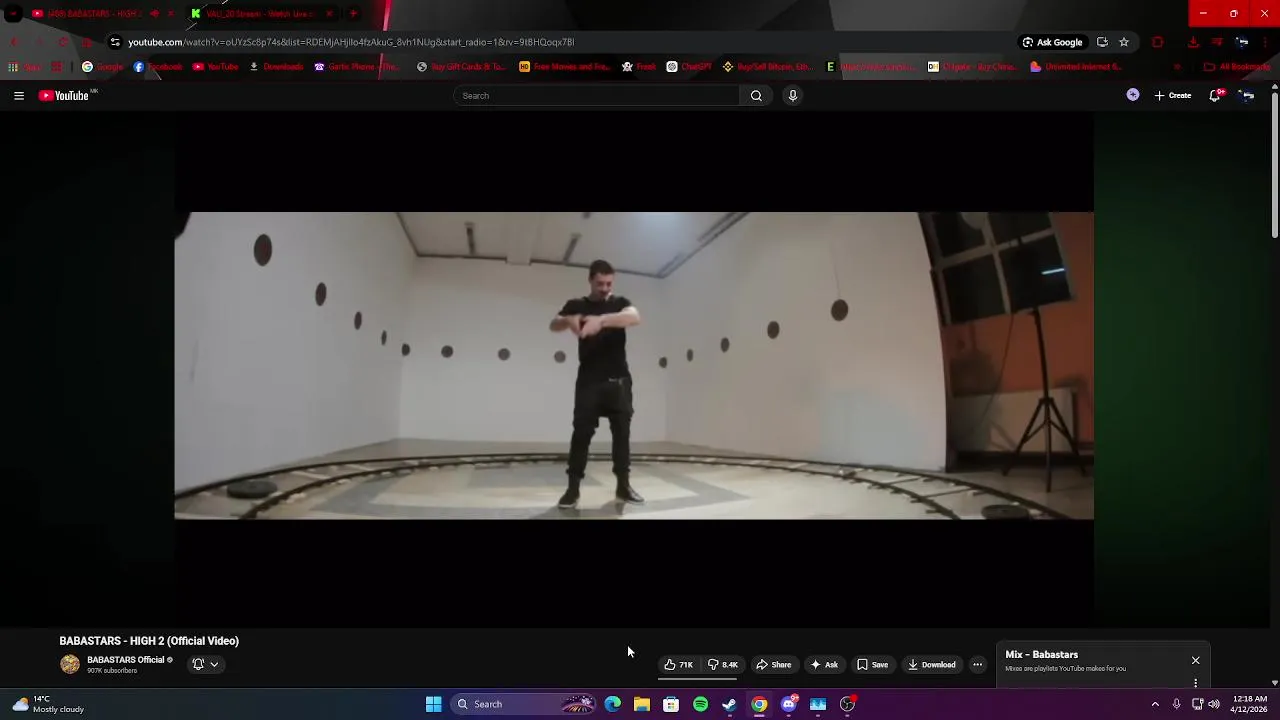Focus the YouTube search box
The width and height of the screenshot is (1280, 720).
(597, 96)
